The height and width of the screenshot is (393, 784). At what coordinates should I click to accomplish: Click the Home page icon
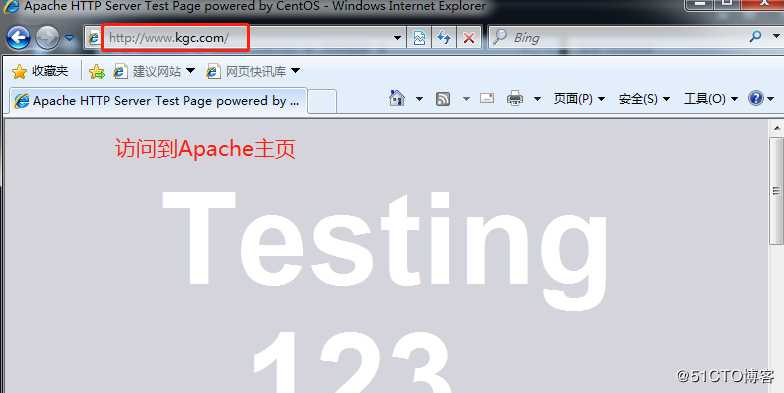397,98
